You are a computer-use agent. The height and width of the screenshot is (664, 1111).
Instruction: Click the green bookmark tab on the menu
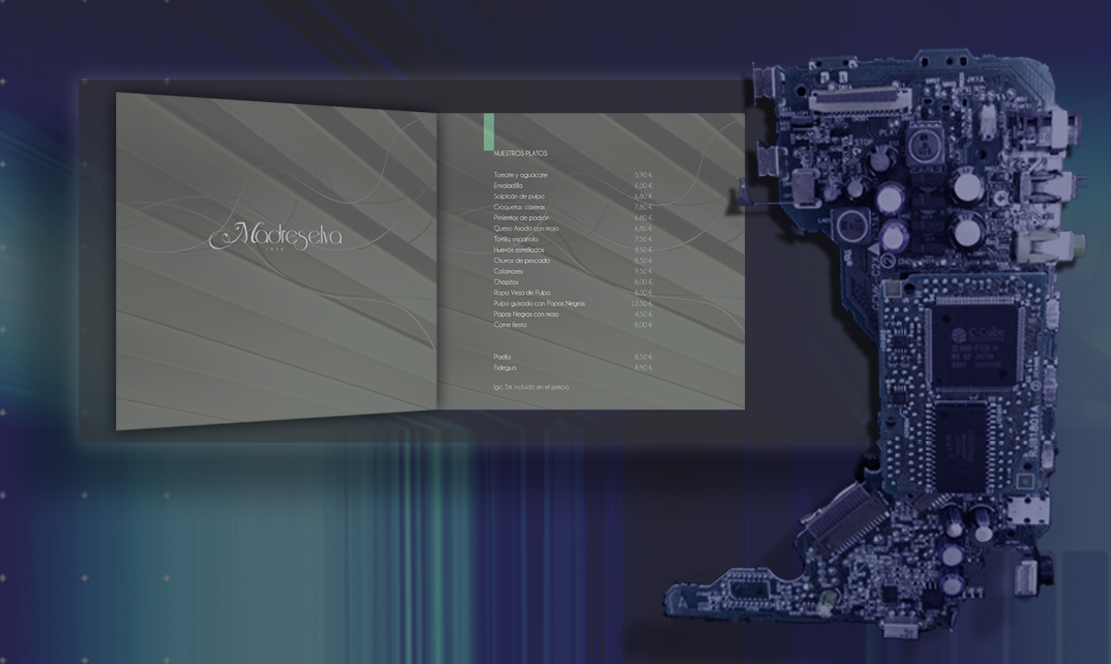489,131
